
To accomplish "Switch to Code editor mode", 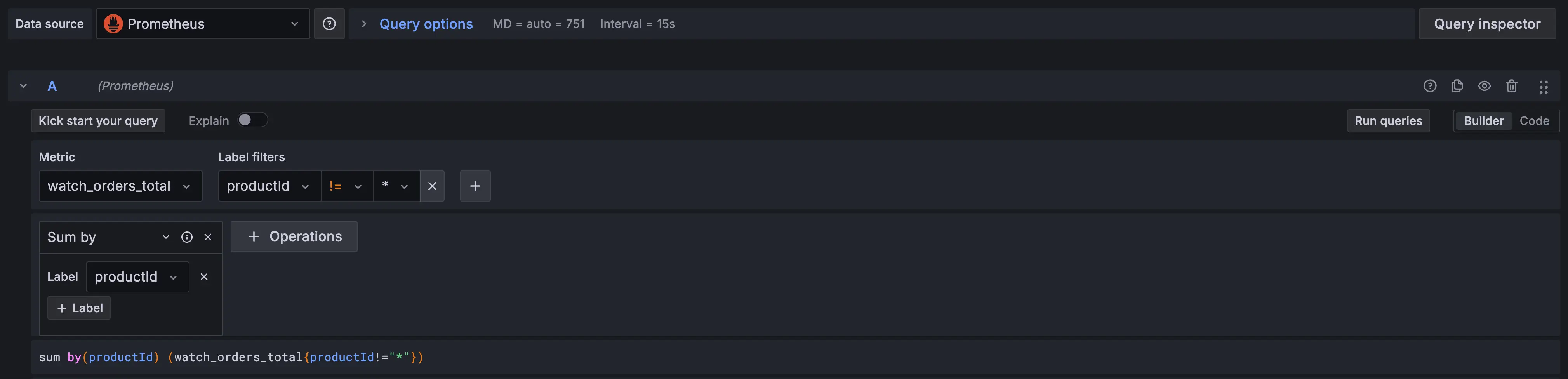I will click(x=1534, y=120).
